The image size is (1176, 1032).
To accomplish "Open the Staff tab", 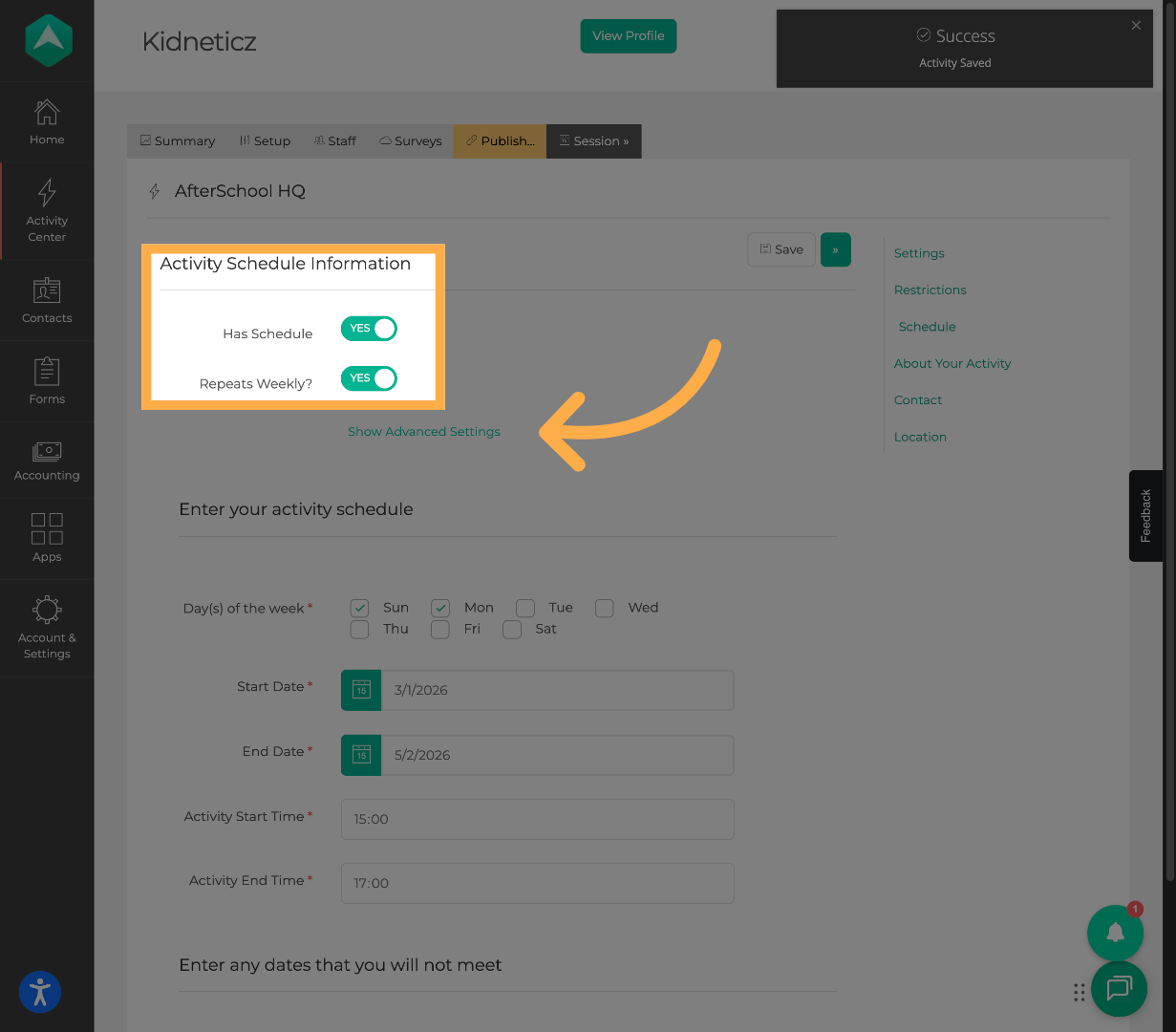I will (x=334, y=140).
